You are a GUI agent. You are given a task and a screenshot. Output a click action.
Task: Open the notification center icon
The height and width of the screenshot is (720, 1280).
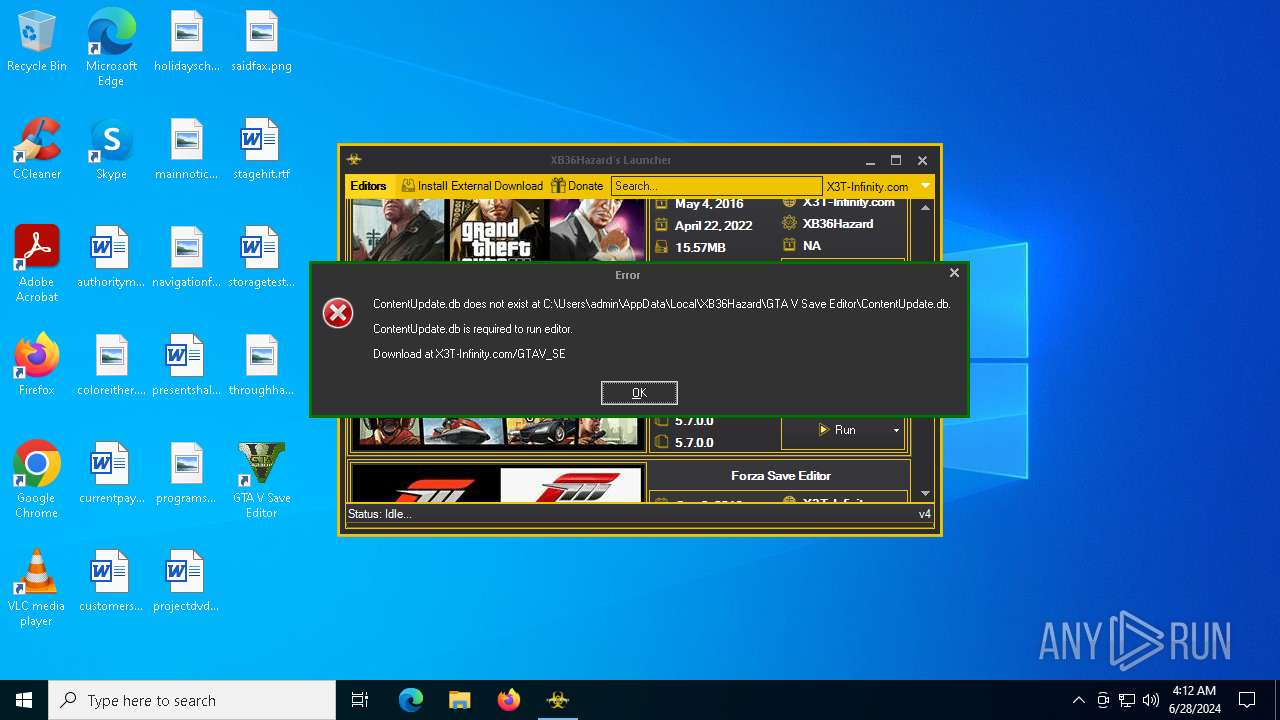coord(1247,700)
